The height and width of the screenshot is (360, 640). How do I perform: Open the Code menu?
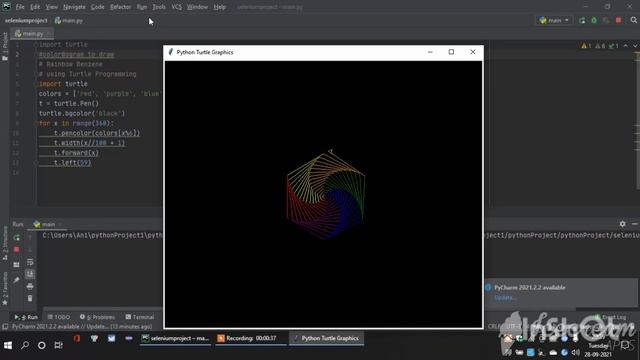pyautogui.click(x=98, y=7)
